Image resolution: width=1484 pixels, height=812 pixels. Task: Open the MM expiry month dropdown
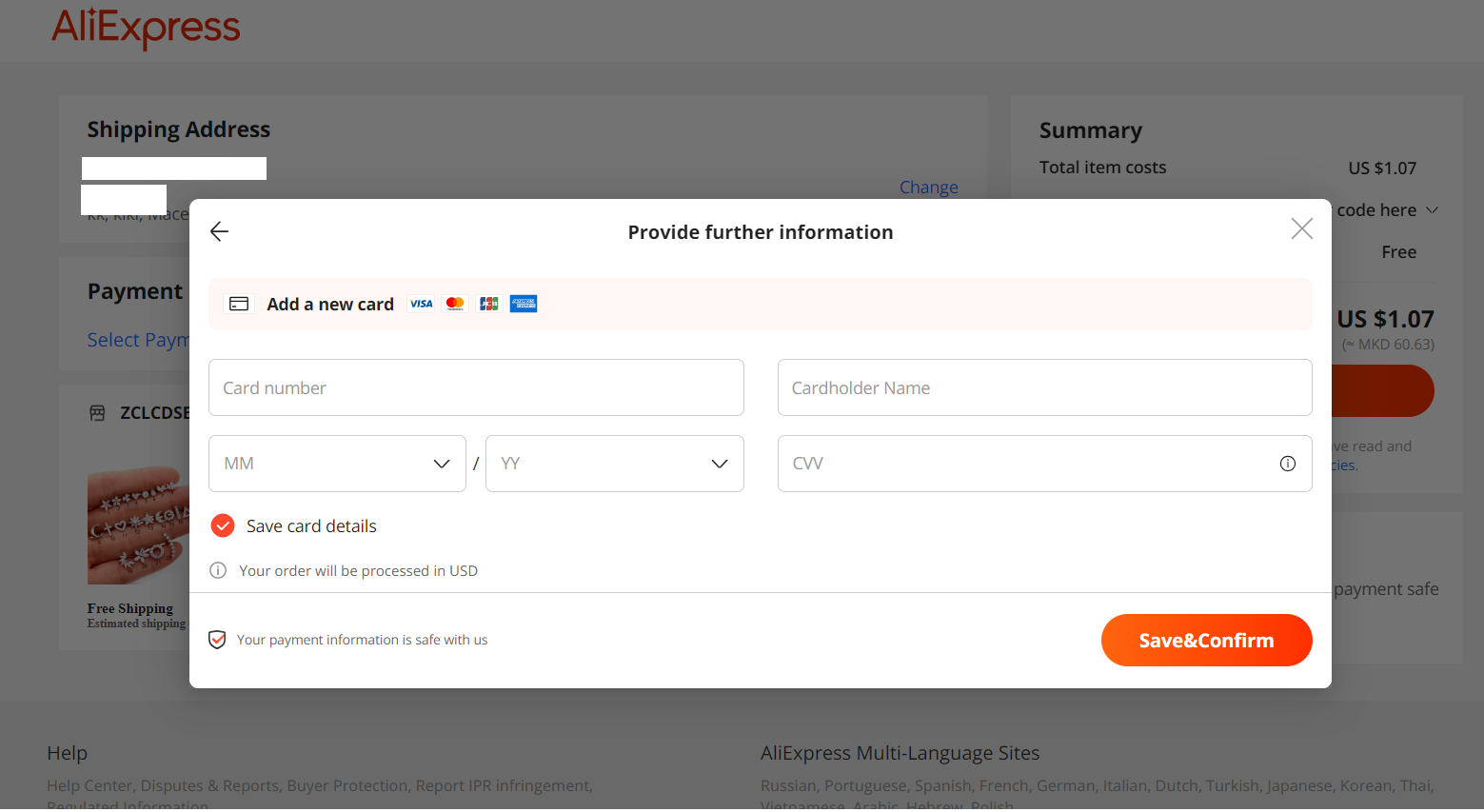click(337, 464)
